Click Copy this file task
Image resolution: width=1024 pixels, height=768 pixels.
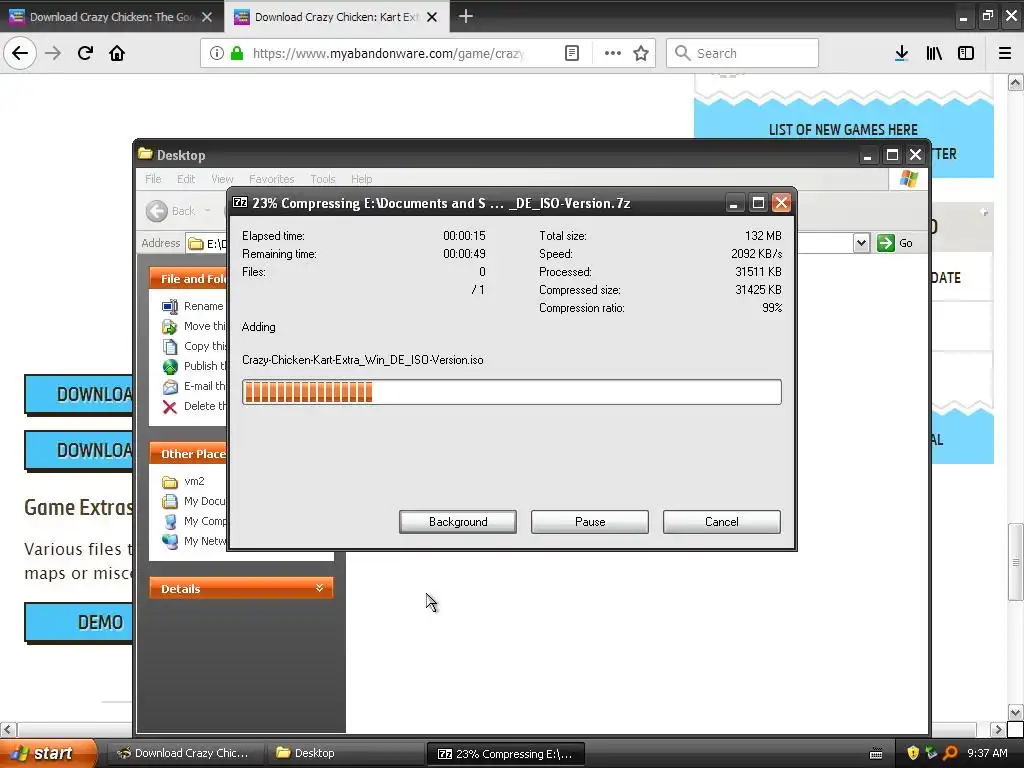(194, 346)
